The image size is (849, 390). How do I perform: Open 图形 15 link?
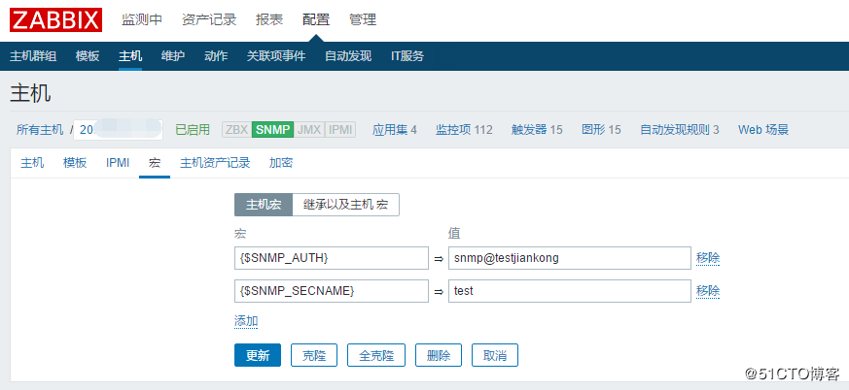(601, 129)
